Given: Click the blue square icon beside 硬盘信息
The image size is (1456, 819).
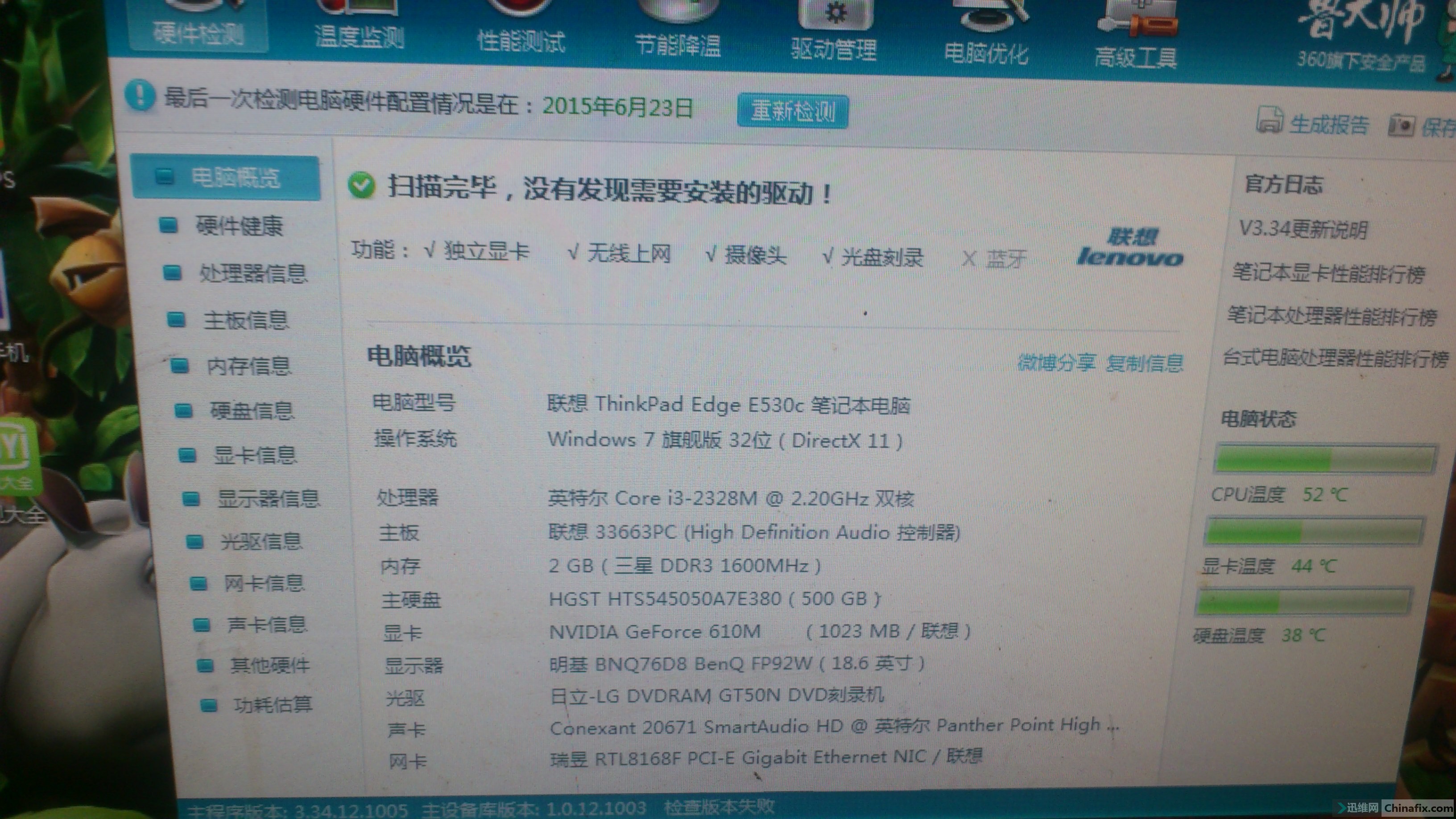Looking at the screenshot, I should [184, 411].
